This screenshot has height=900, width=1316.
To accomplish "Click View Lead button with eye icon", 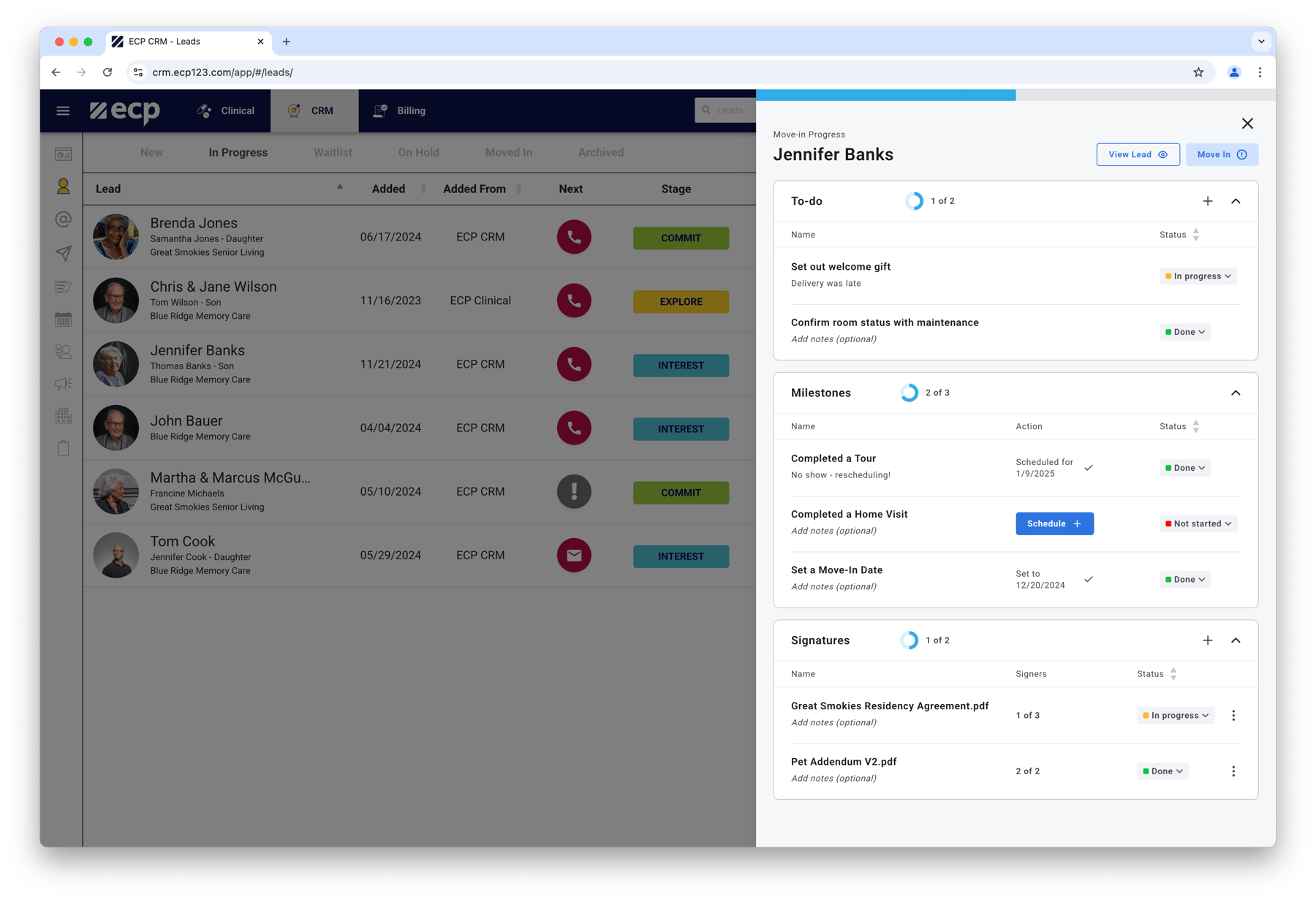I will coord(1138,154).
